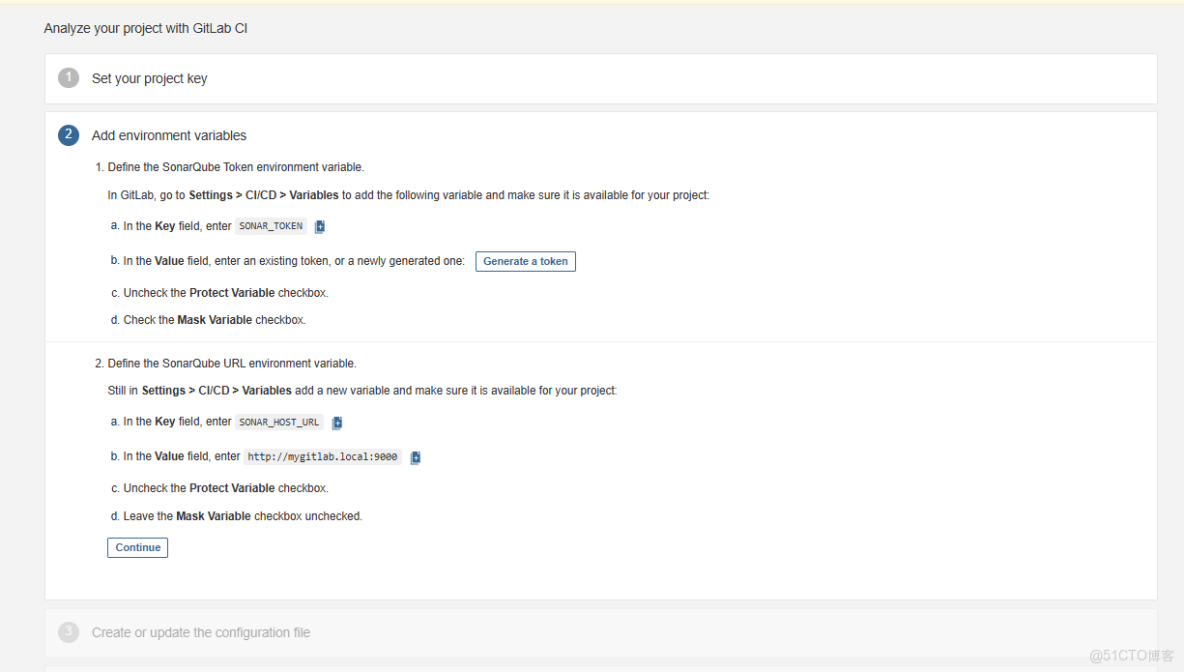Viewport: 1184px width, 672px height.
Task: Select the http://mygitlab.local:9000 code text
Action: pos(322,456)
